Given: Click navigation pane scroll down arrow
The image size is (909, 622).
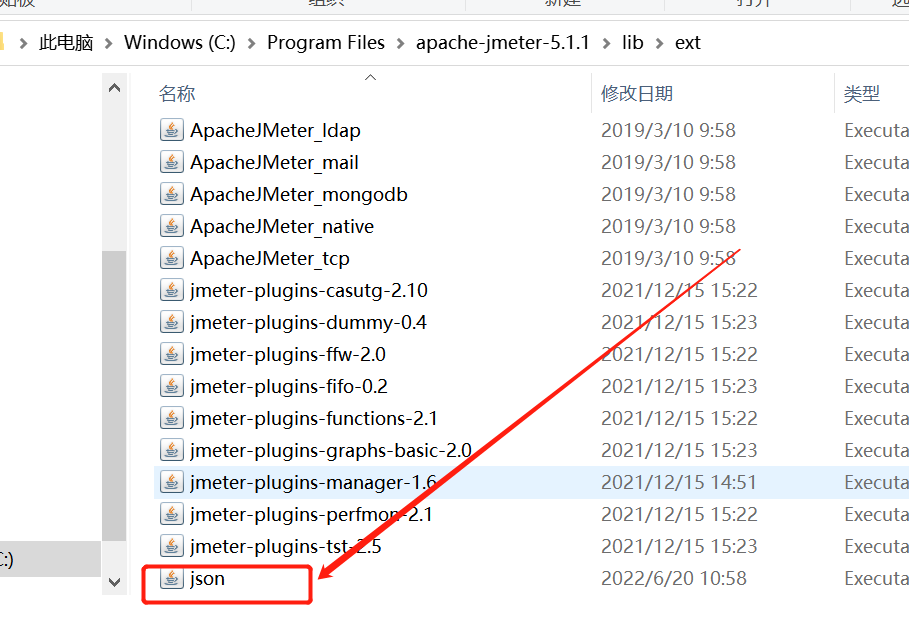Looking at the screenshot, I should point(114,581).
